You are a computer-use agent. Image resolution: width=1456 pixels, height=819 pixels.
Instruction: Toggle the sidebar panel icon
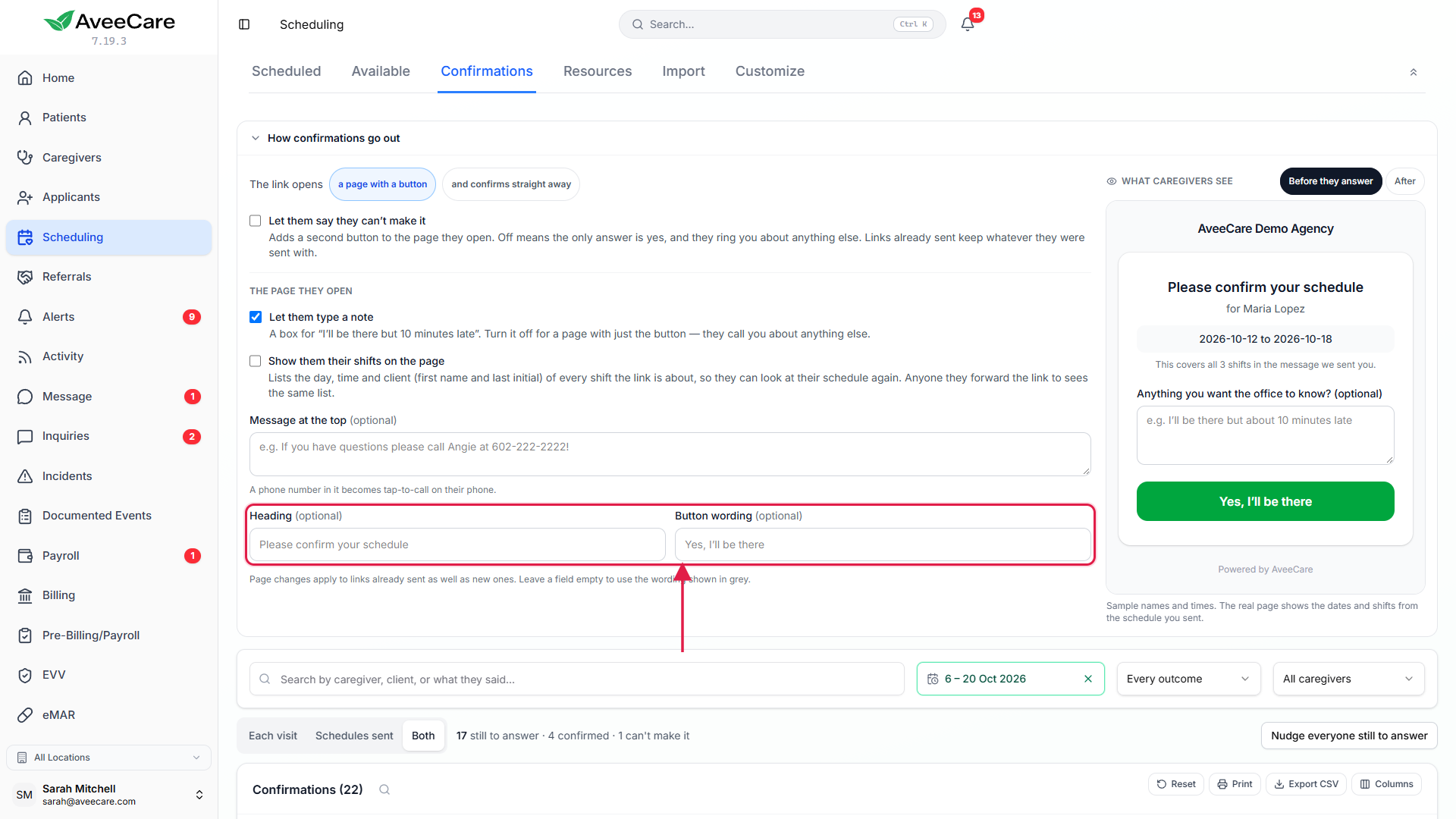pyautogui.click(x=244, y=24)
